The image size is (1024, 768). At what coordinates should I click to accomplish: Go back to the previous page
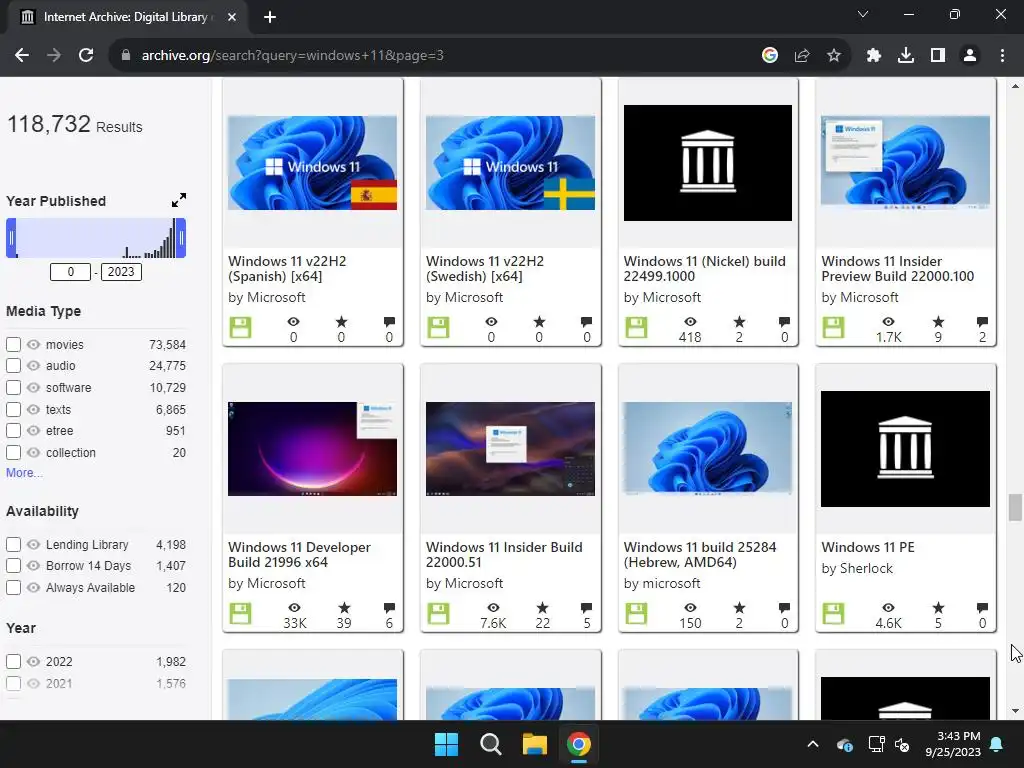tap(22, 56)
